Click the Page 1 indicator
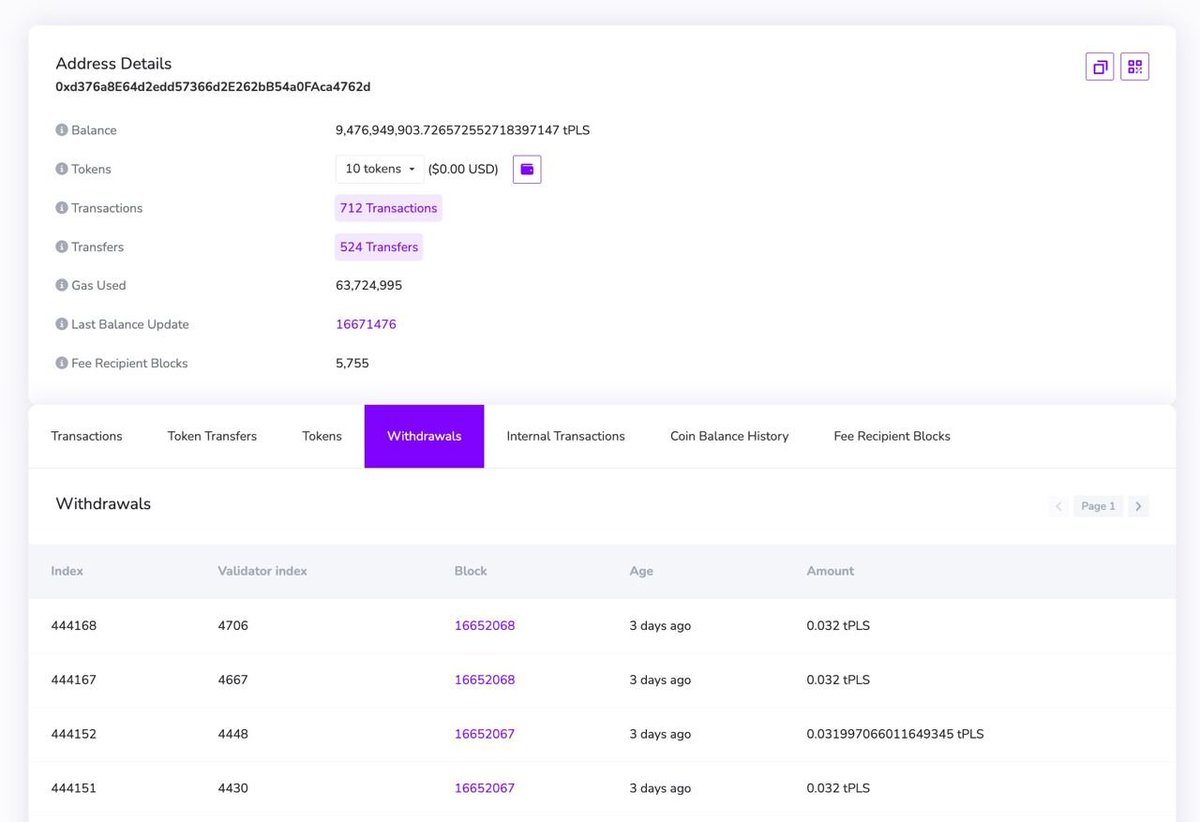This screenshot has width=1200, height=822. pyautogui.click(x=1097, y=505)
